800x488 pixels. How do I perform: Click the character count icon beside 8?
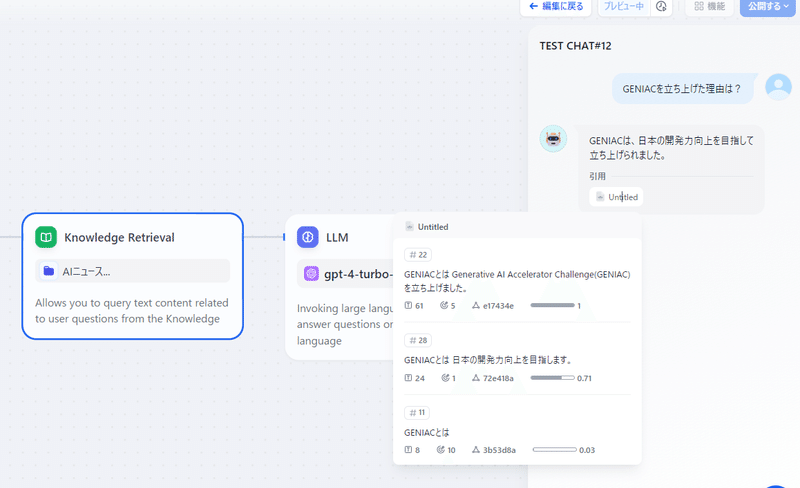click(408, 450)
